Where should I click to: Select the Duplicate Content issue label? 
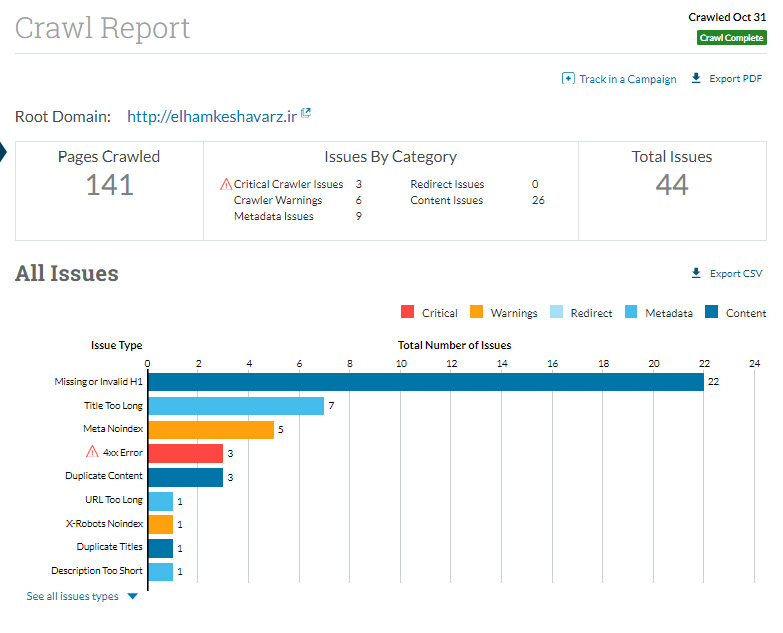pos(104,476)
